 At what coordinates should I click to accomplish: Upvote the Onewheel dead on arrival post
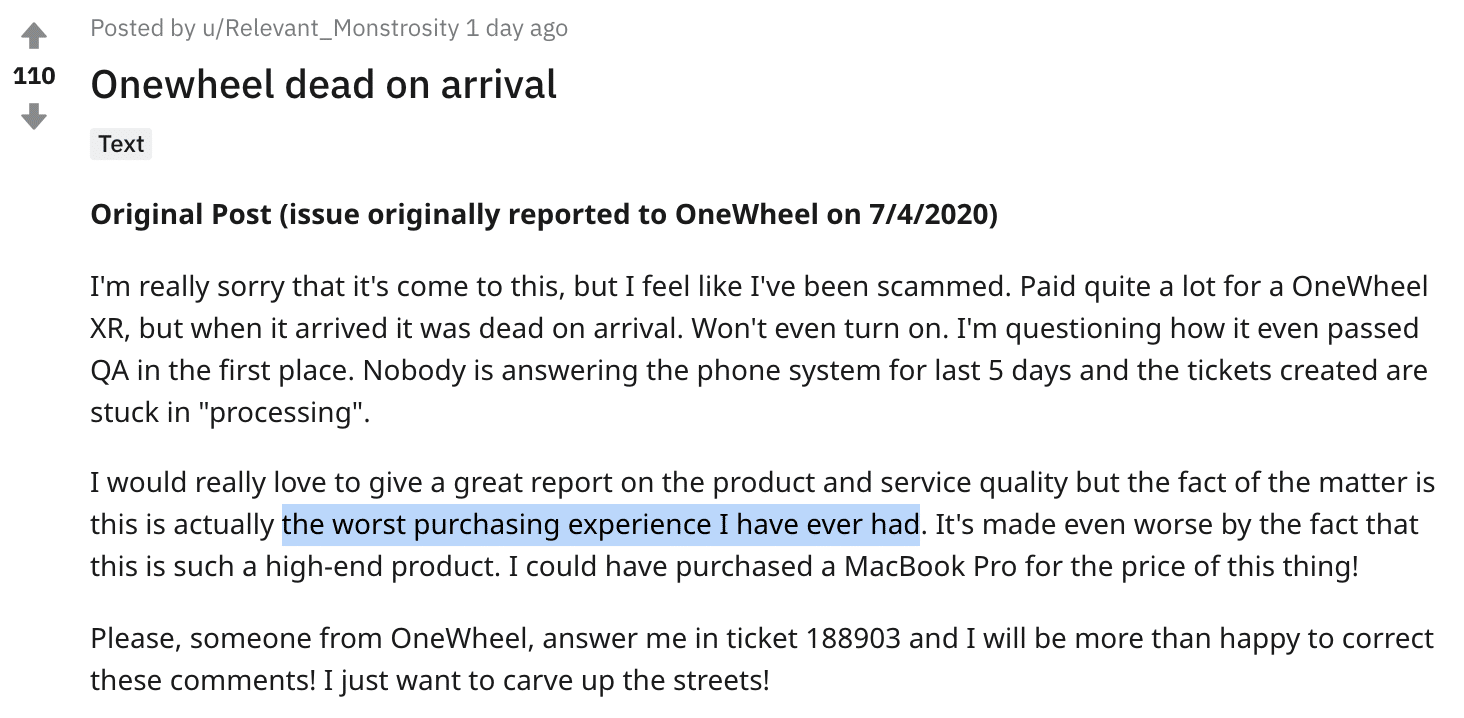pyautogui.click(x=34, y=37)
